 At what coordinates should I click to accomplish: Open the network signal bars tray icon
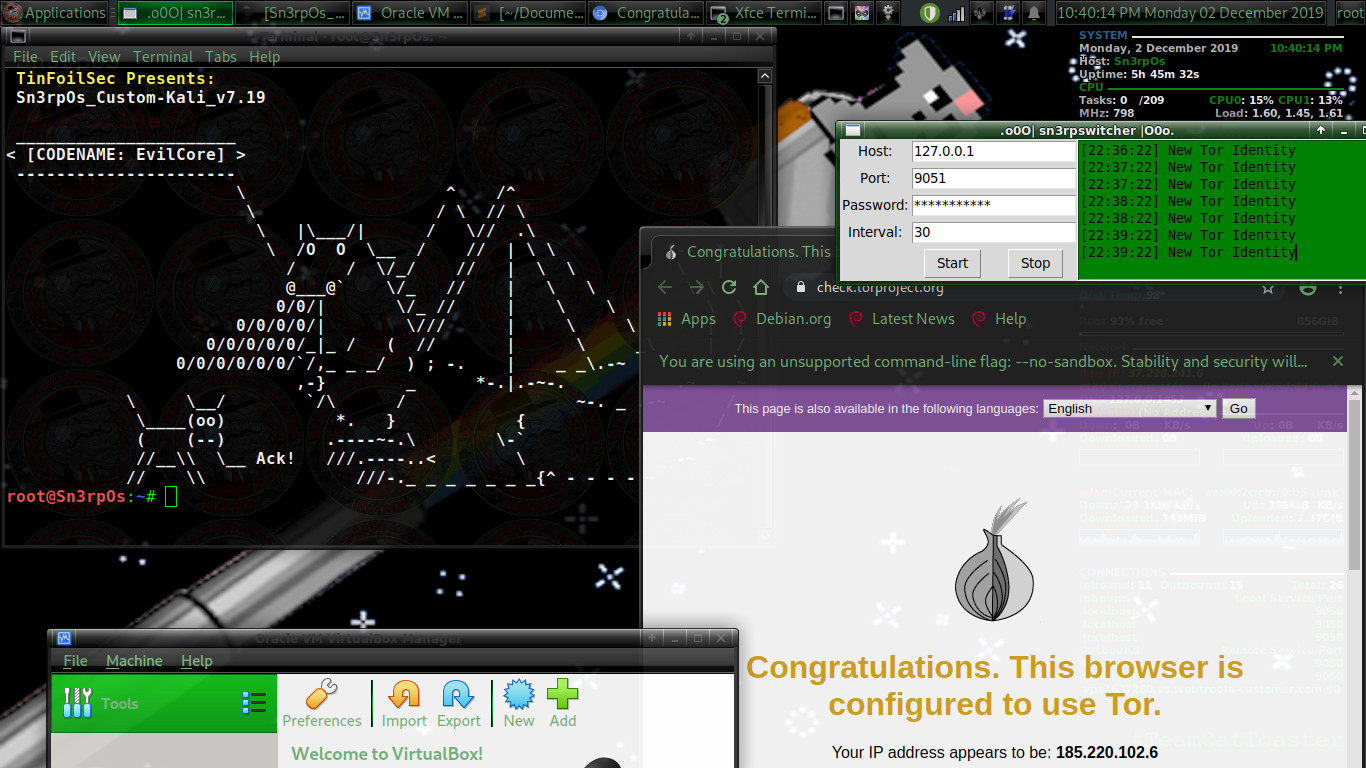tap(957, 13)
